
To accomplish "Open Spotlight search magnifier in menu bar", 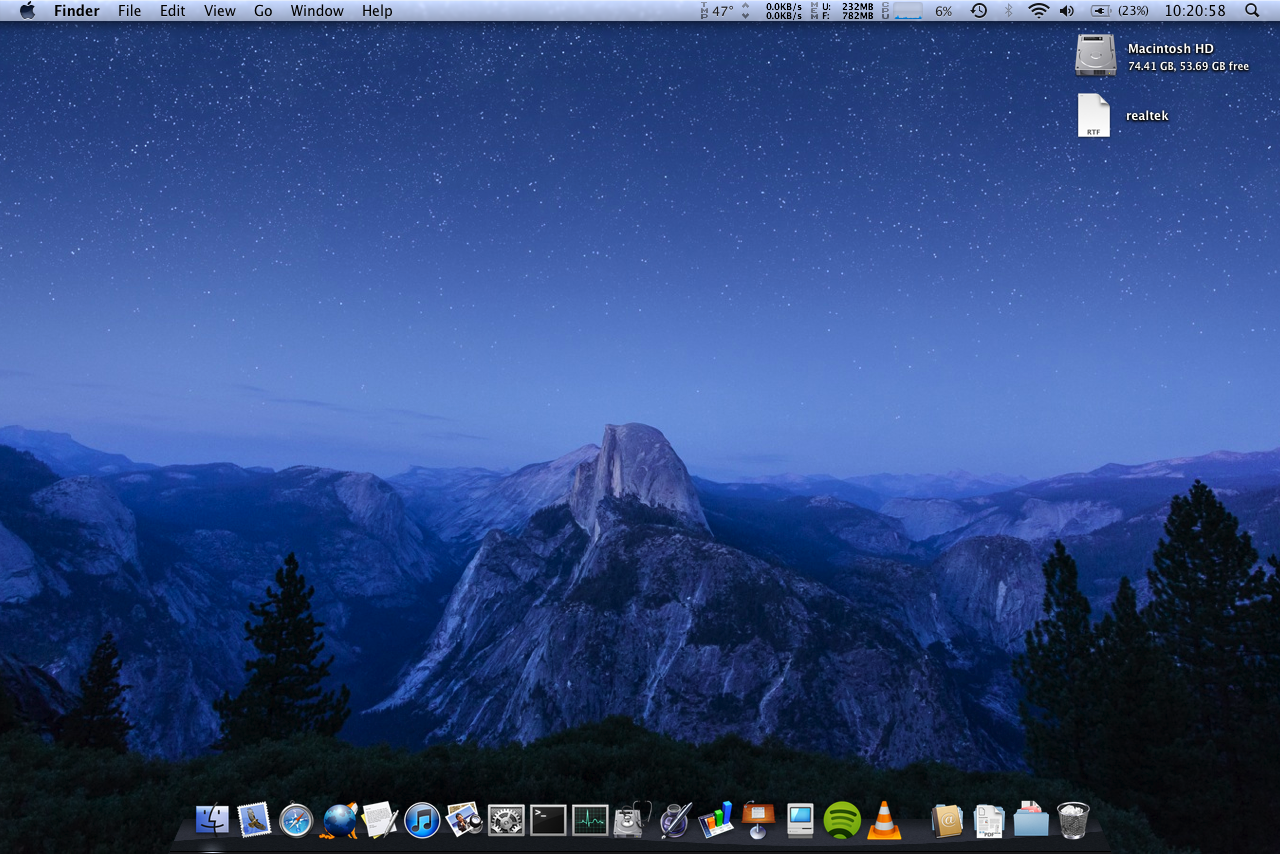I will [x=1252, y=10].
